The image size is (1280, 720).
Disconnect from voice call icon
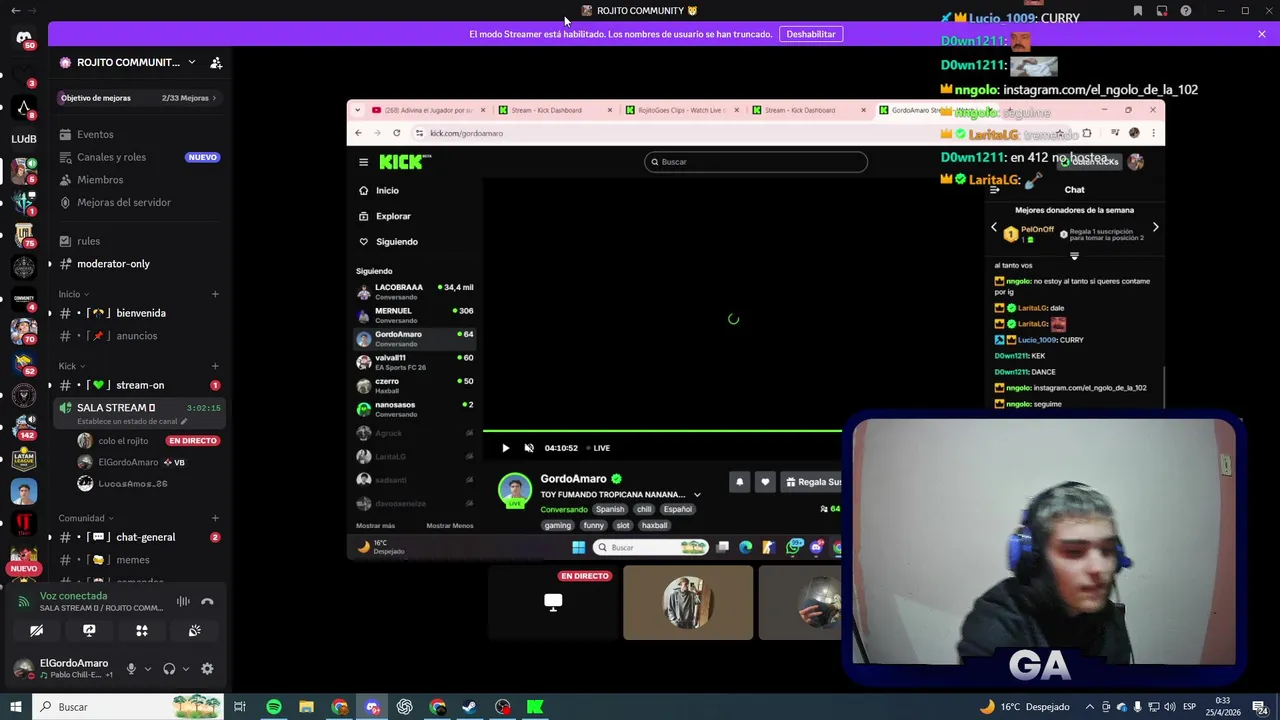207,601
